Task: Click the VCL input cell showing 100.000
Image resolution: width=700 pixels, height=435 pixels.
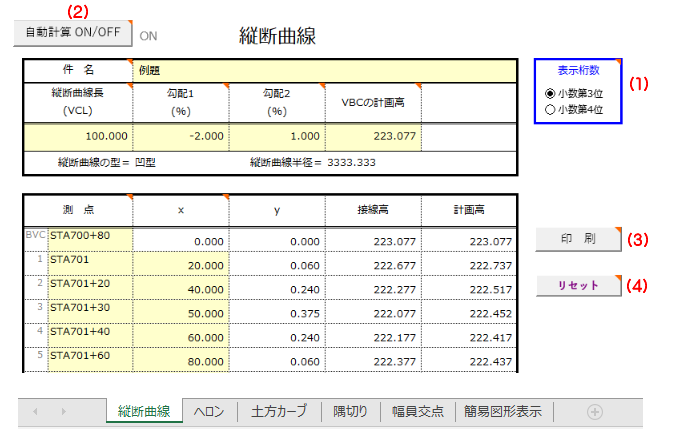Action: (78, 136)
